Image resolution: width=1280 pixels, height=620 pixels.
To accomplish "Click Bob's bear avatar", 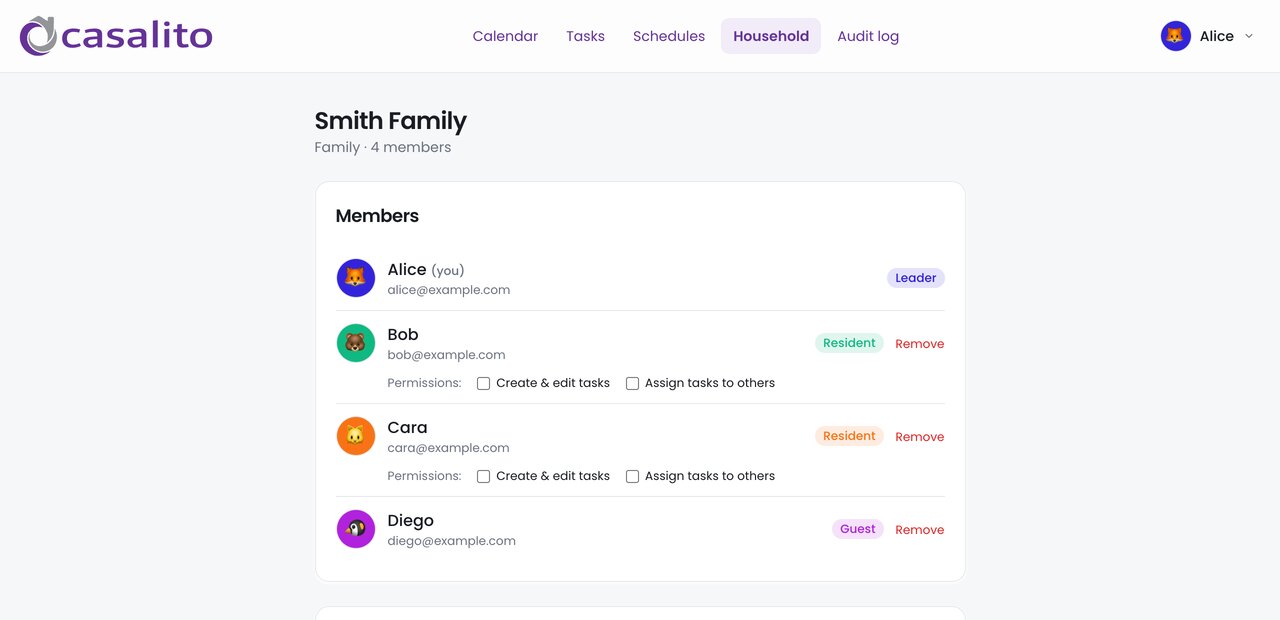I will click(356, 343).
